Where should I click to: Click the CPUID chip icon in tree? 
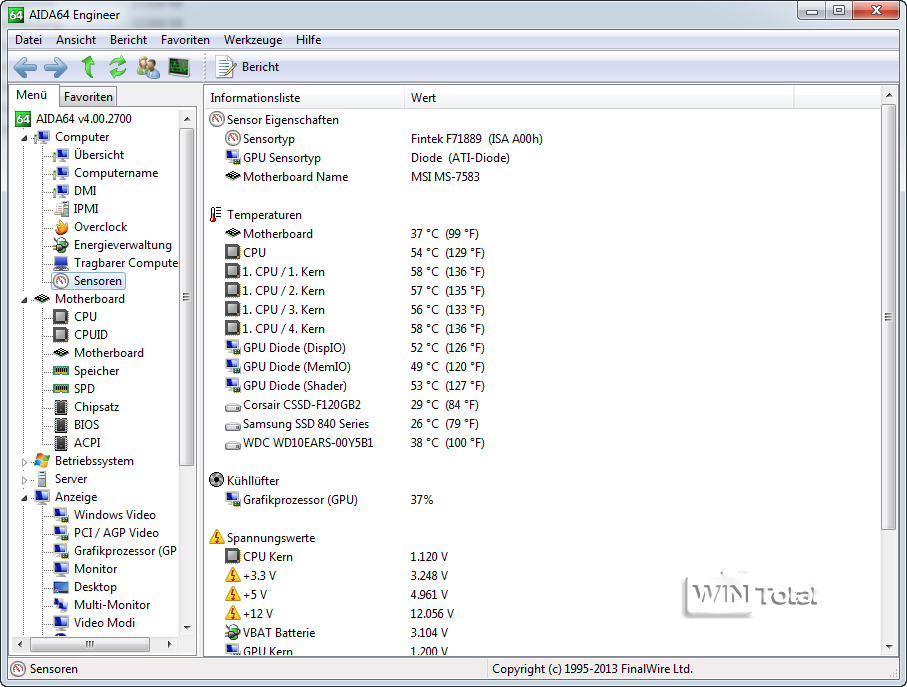(x=61, y=335)
